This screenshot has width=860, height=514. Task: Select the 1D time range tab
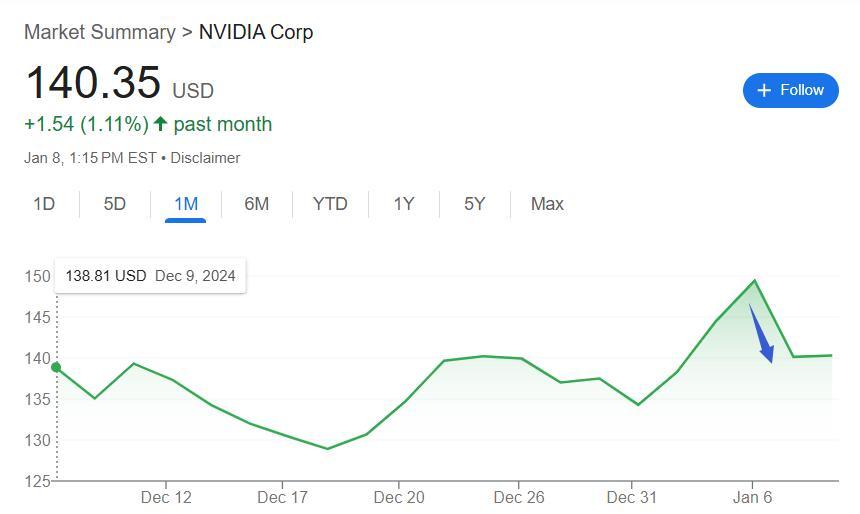coord(44,204)
